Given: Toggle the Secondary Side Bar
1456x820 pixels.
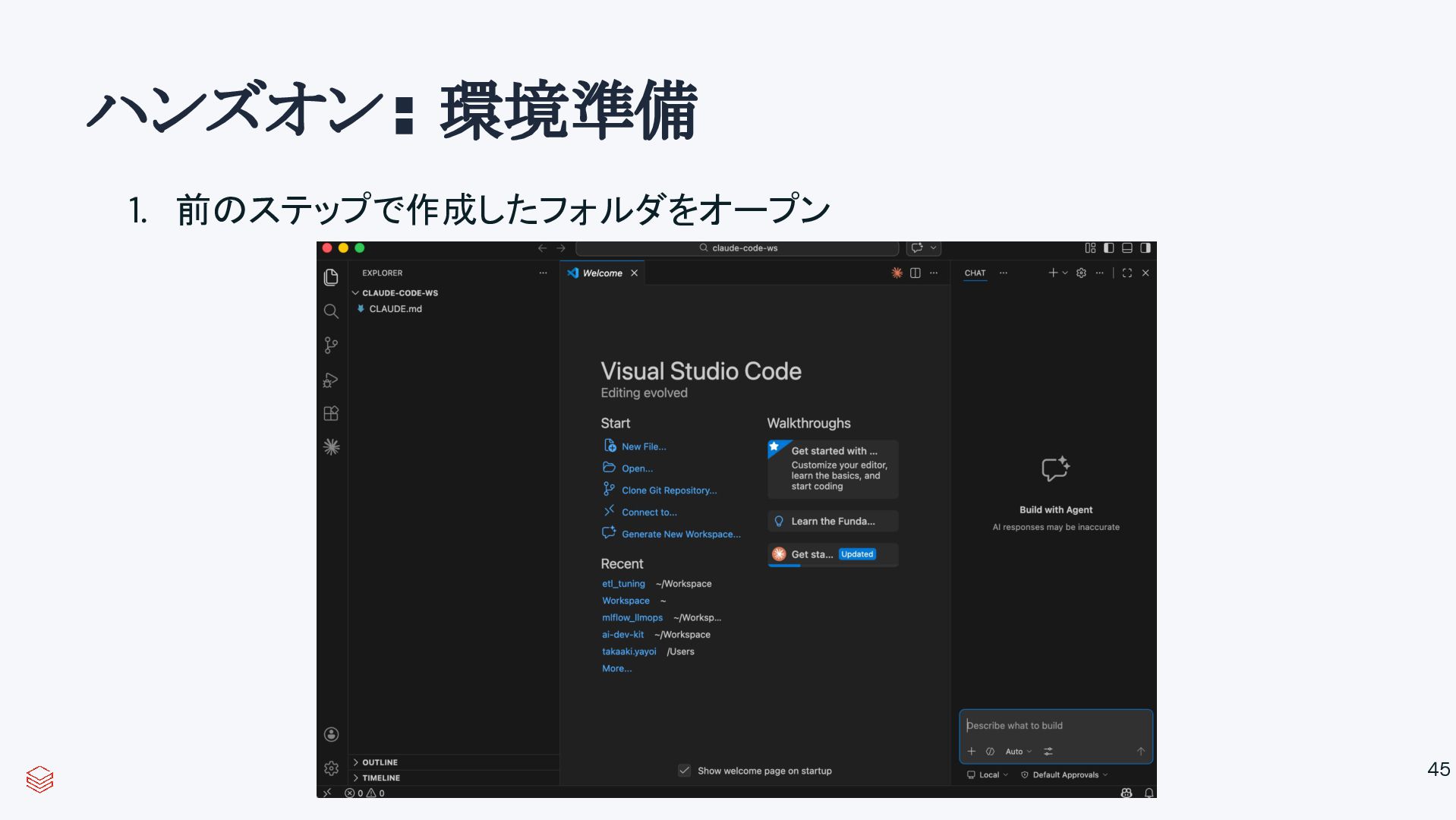Looking at the screenshot, I should click(1146, 248).
